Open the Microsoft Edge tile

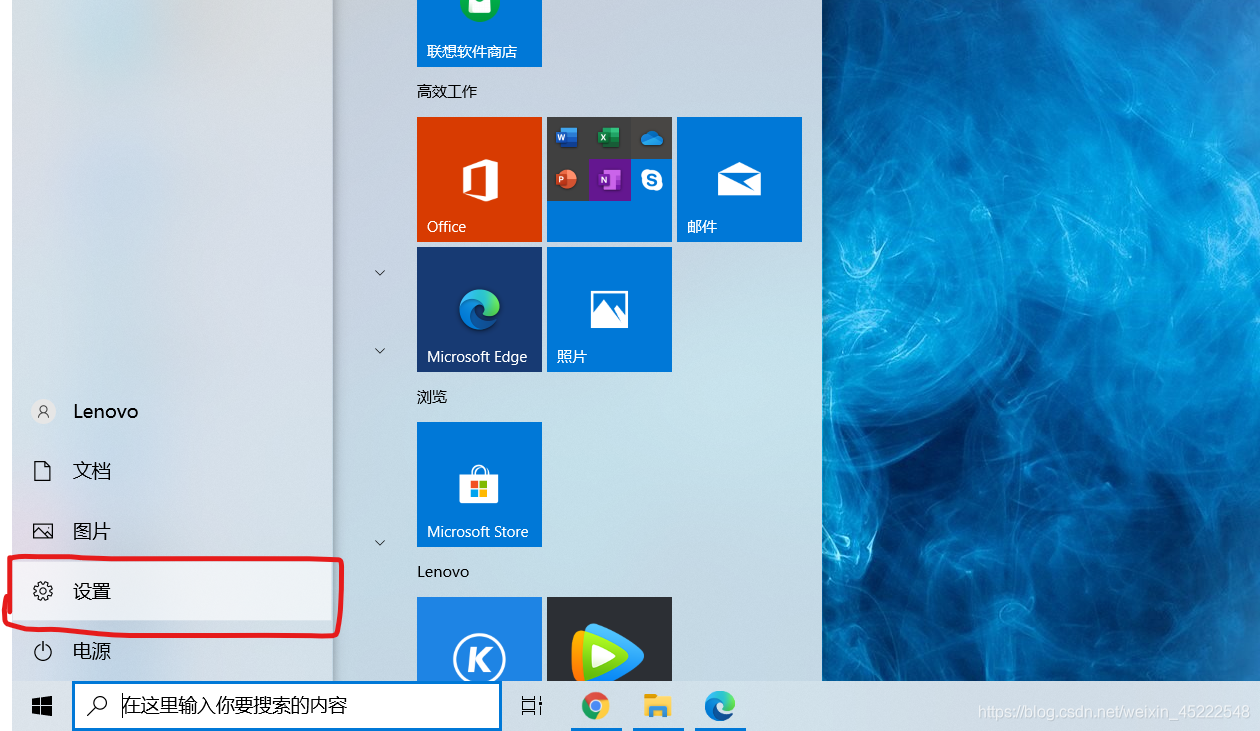coord(479,309)
